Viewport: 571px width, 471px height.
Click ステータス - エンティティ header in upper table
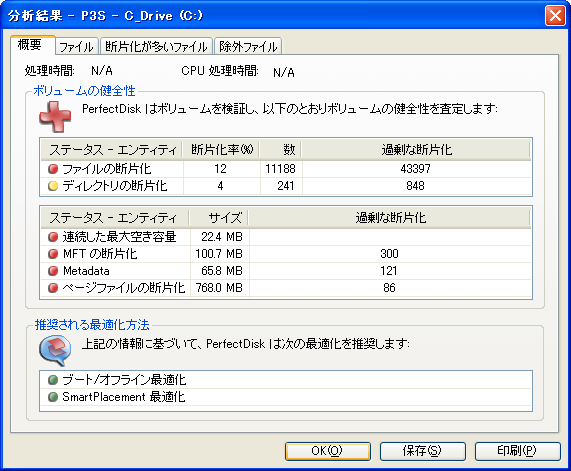pyautogui.click(x=112, y=149)
